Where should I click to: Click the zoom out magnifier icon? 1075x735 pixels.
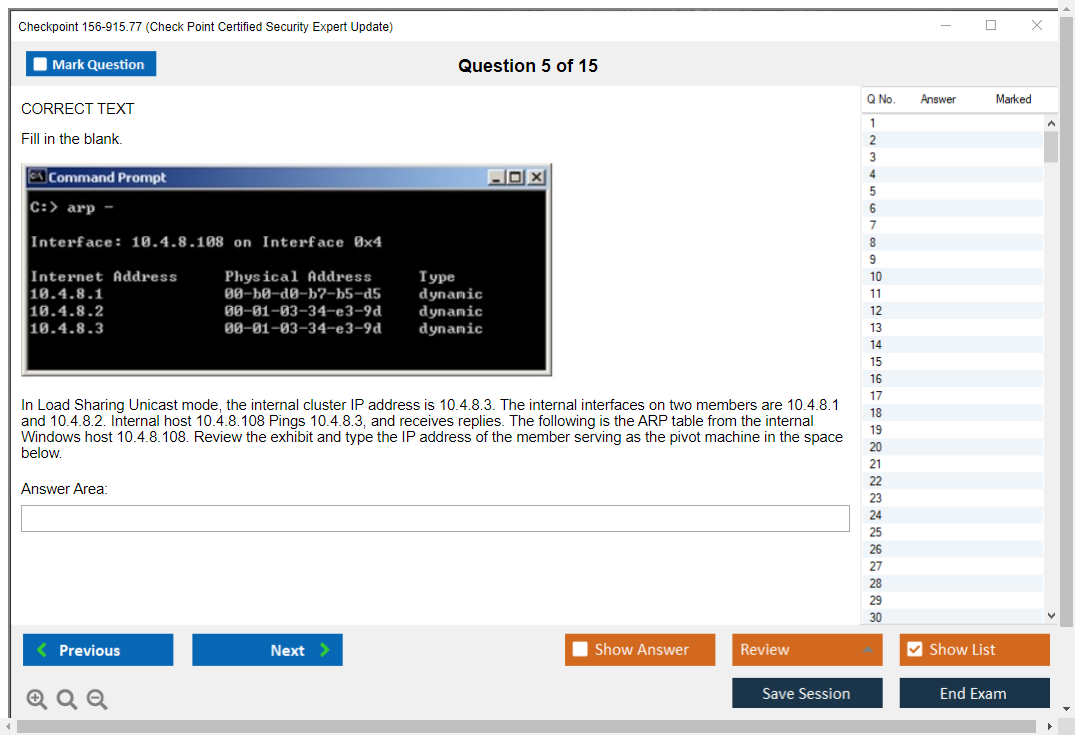click(97, 700)
